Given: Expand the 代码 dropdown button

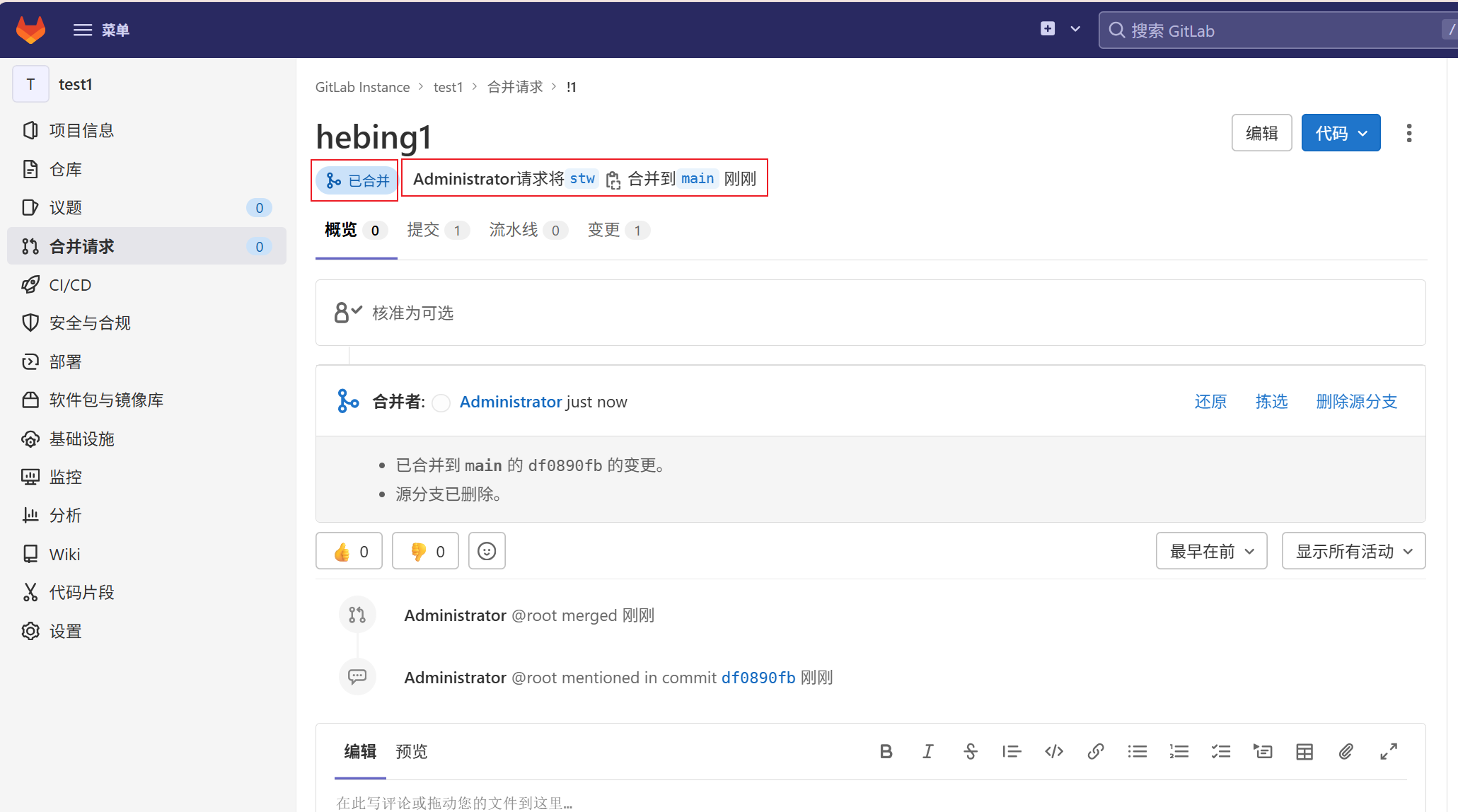Looking at the screenshot, I should tap(1341, 133).
